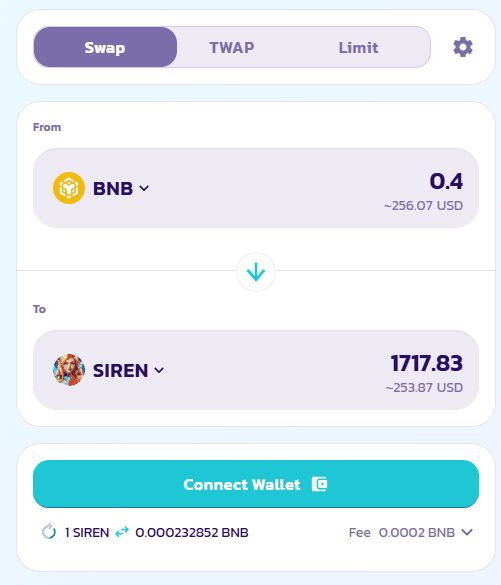
Task: Flip tokens with the down arrow button
Action: (x=256, y=272)
